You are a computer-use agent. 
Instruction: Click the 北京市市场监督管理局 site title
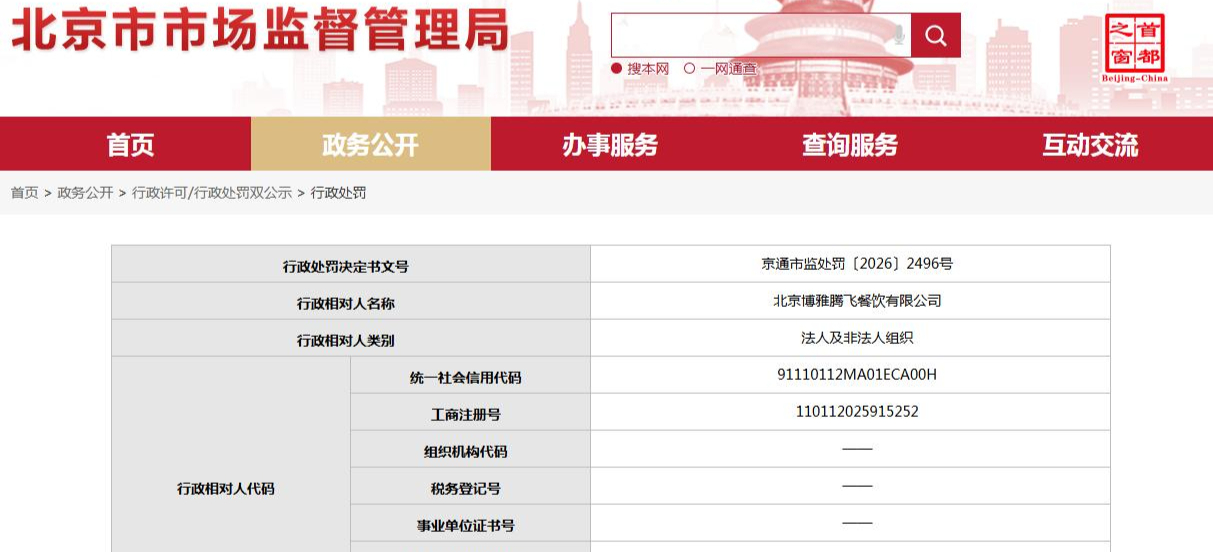(260, 31)
